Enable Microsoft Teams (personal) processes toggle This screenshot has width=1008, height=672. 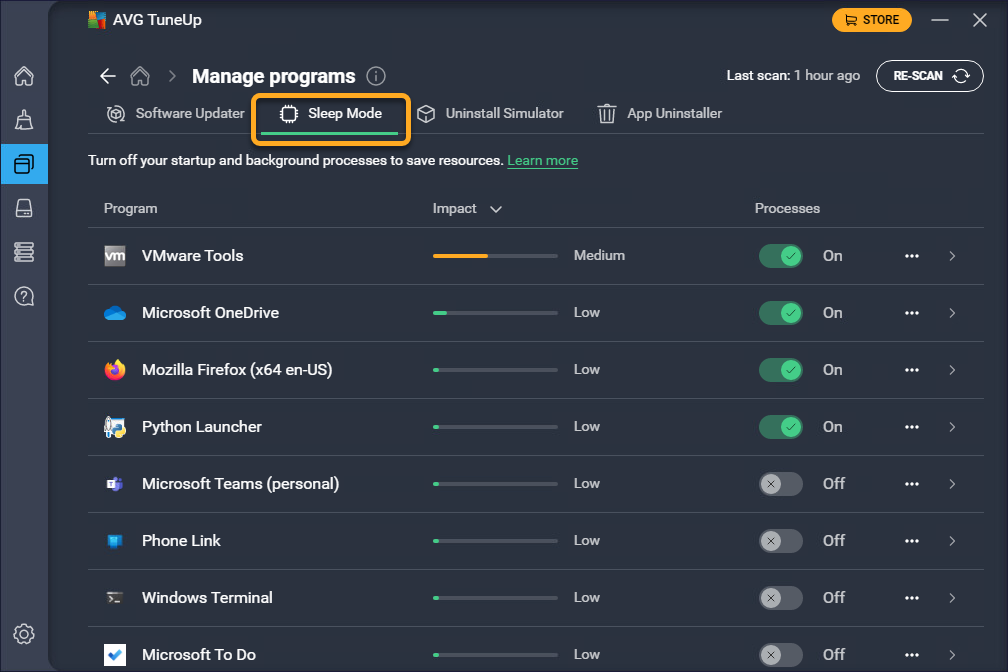(780, 484)
